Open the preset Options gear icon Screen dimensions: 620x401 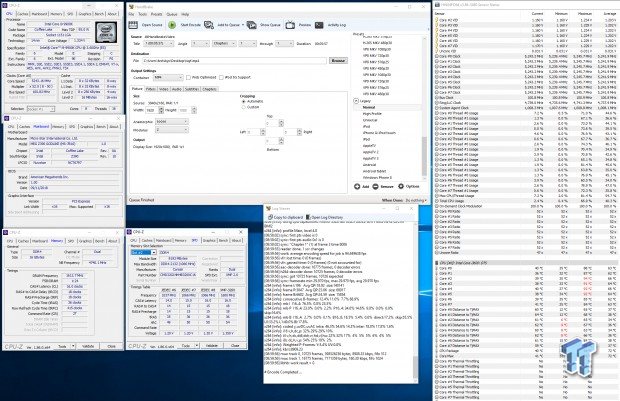click(x=401, y=186)
